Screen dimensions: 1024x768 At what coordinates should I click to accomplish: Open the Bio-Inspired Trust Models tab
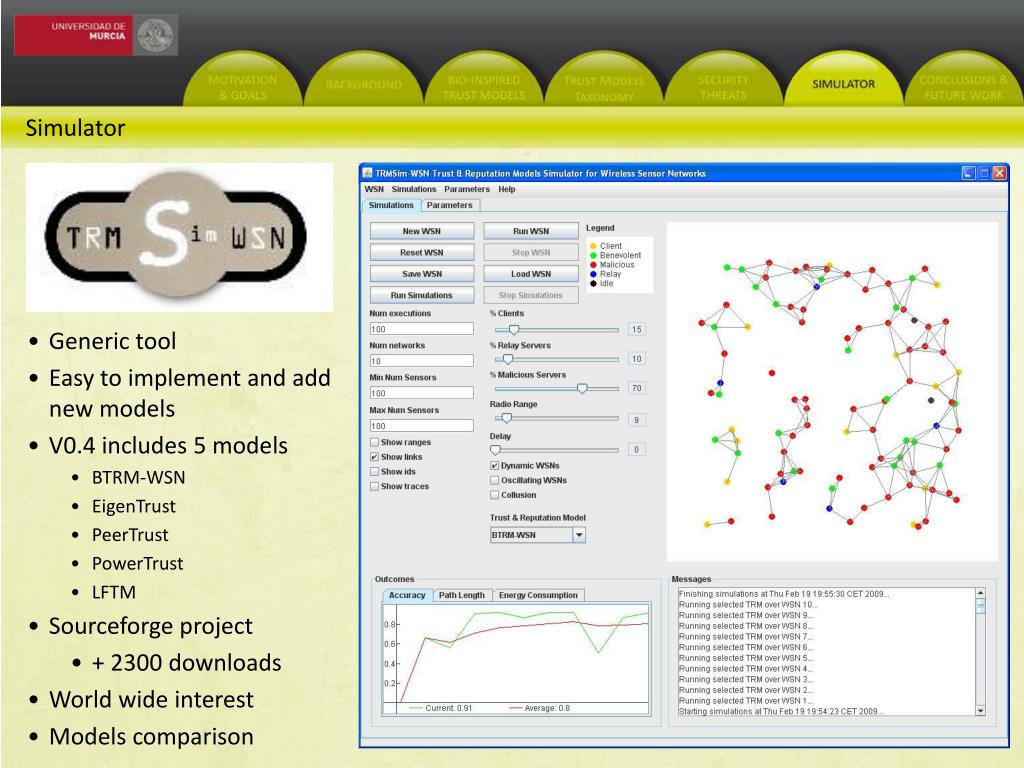tap(483, 88)
